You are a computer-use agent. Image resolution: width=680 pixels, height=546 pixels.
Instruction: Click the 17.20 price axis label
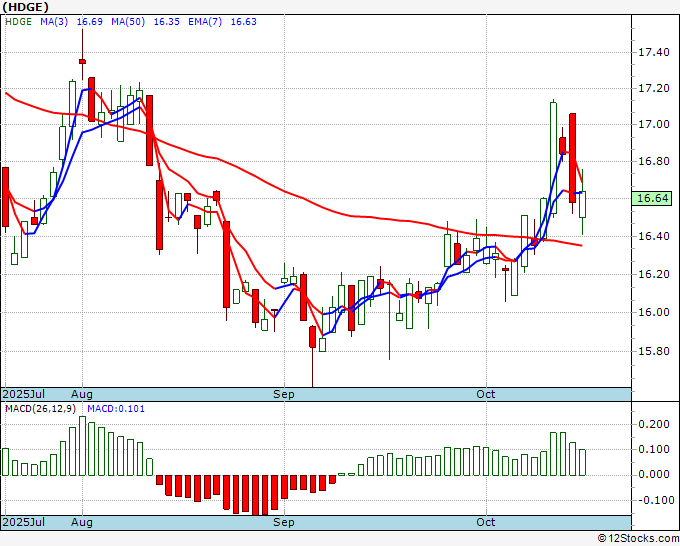click(654, 88)
